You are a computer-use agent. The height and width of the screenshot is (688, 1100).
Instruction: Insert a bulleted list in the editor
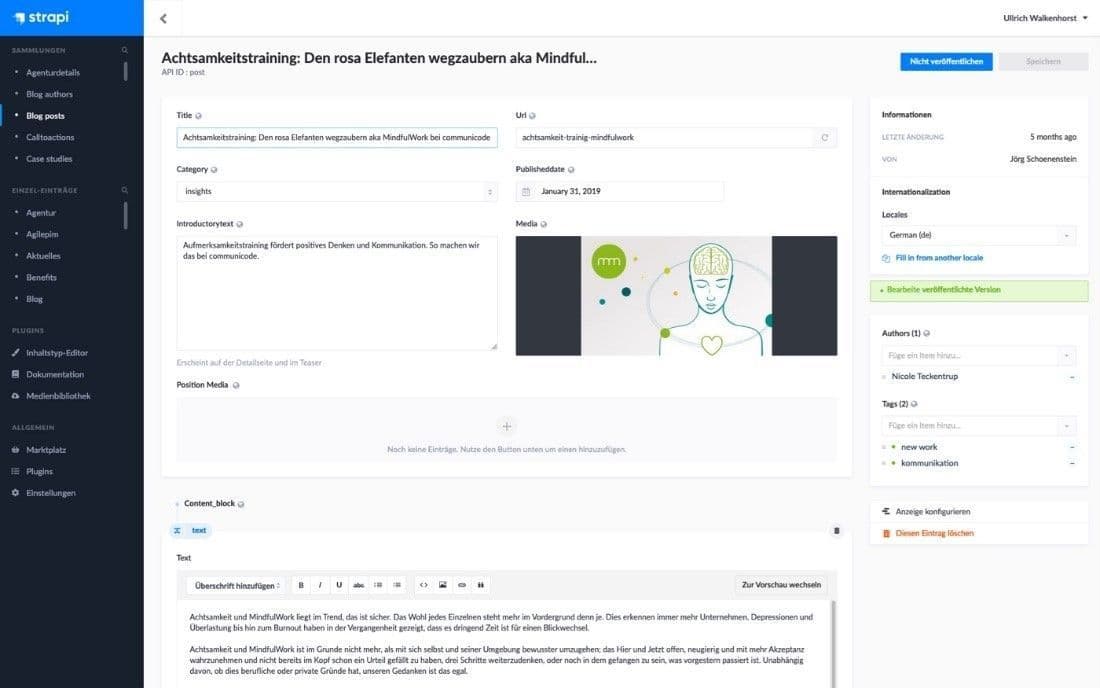coord(378,584)
